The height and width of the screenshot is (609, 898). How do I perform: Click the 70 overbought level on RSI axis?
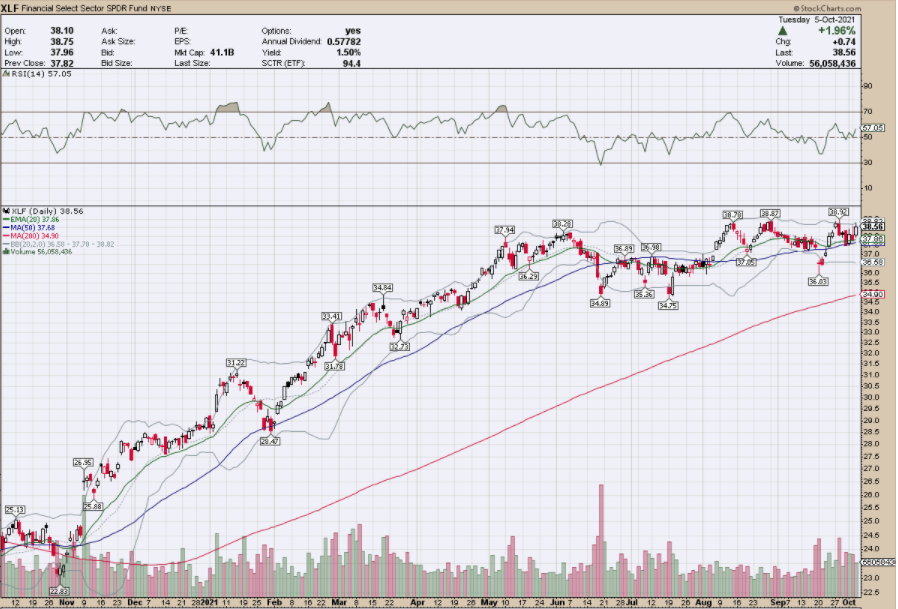[868, 112]
